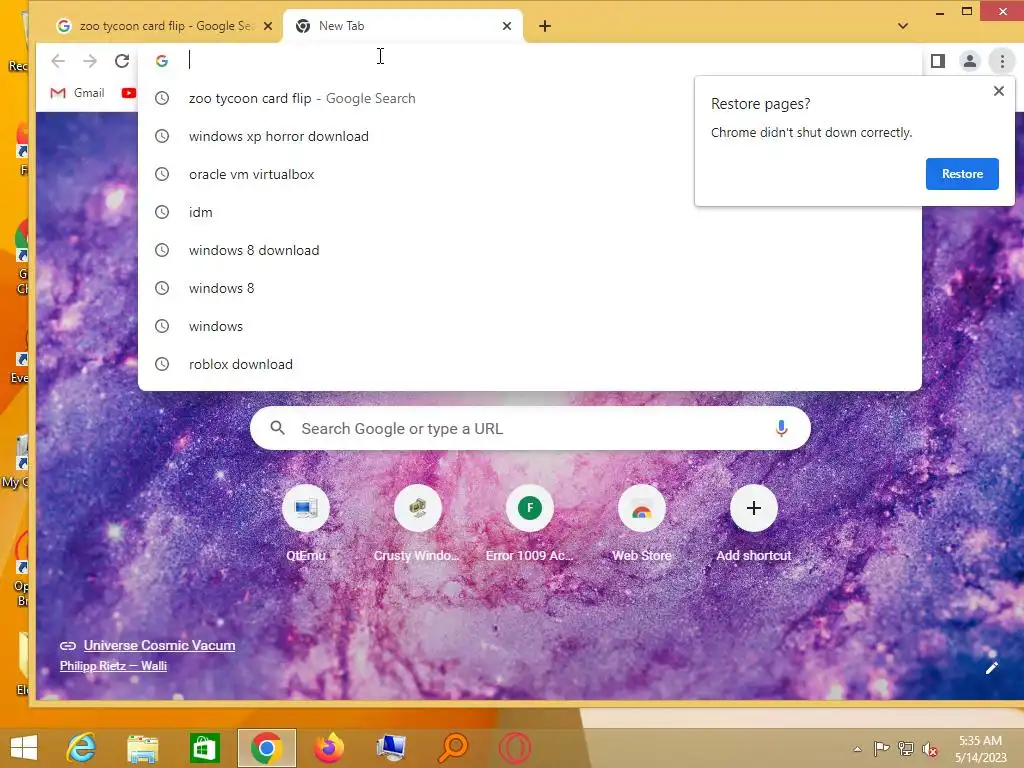This screenshot has height=768, width=1024.
Task: Show hidden tray icons arrow
Action: [857, 749]
